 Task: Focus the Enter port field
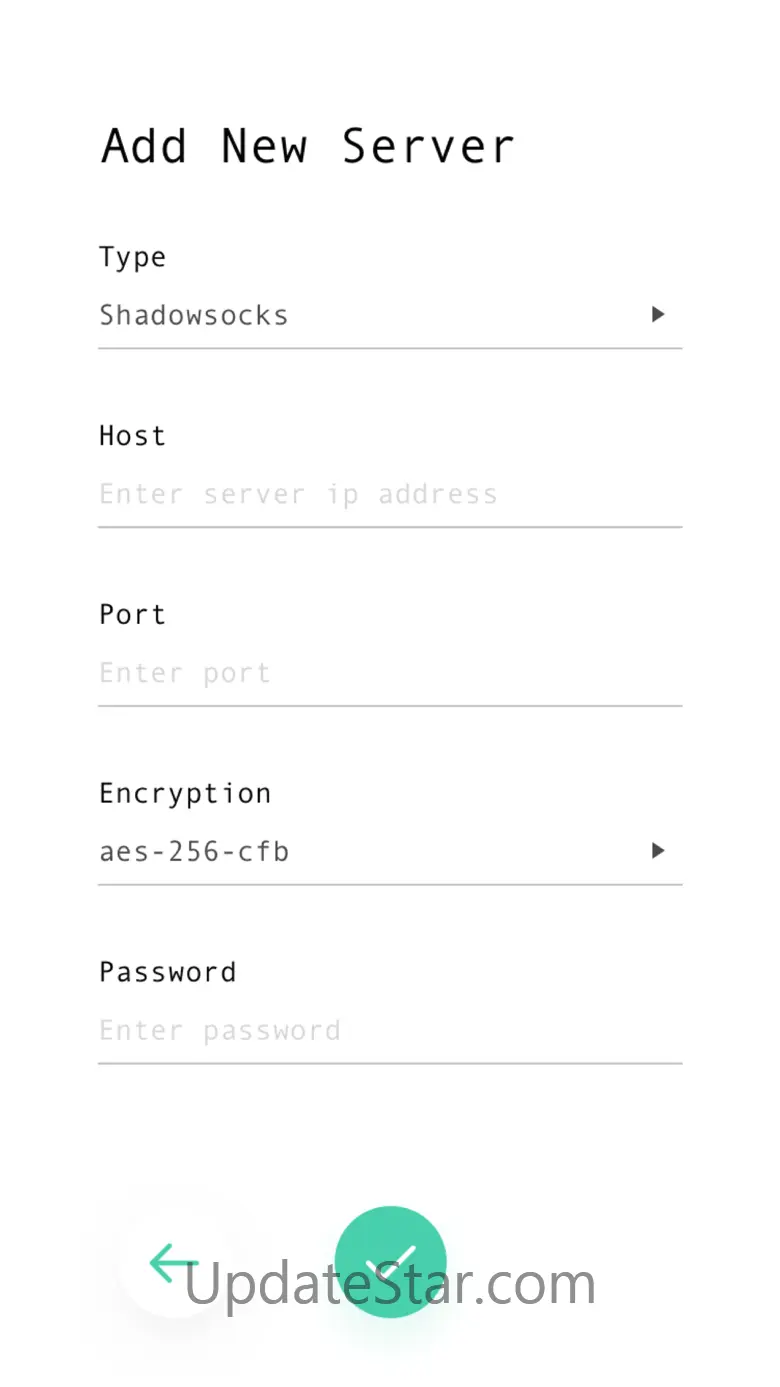pos(185,673)
